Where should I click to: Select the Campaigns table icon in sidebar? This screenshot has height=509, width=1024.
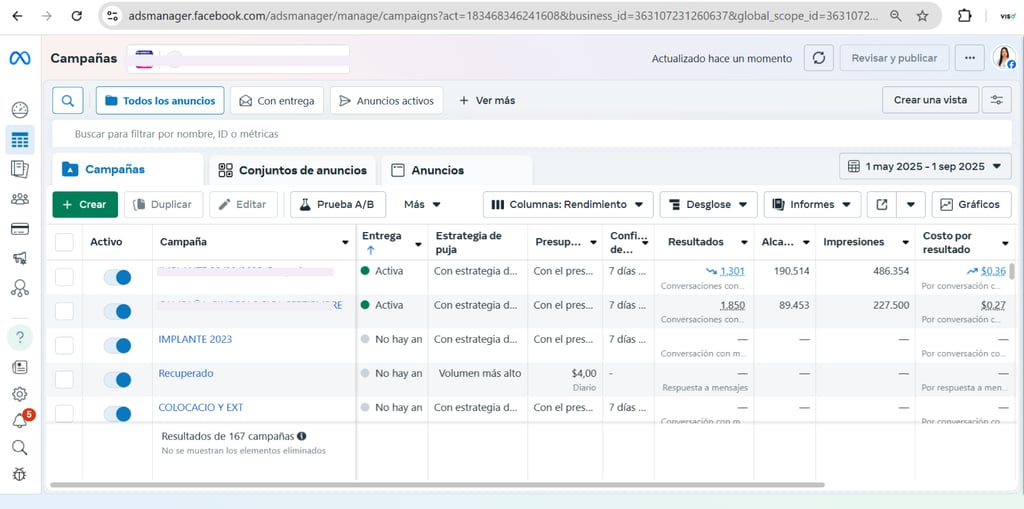(x=20, y=140)
